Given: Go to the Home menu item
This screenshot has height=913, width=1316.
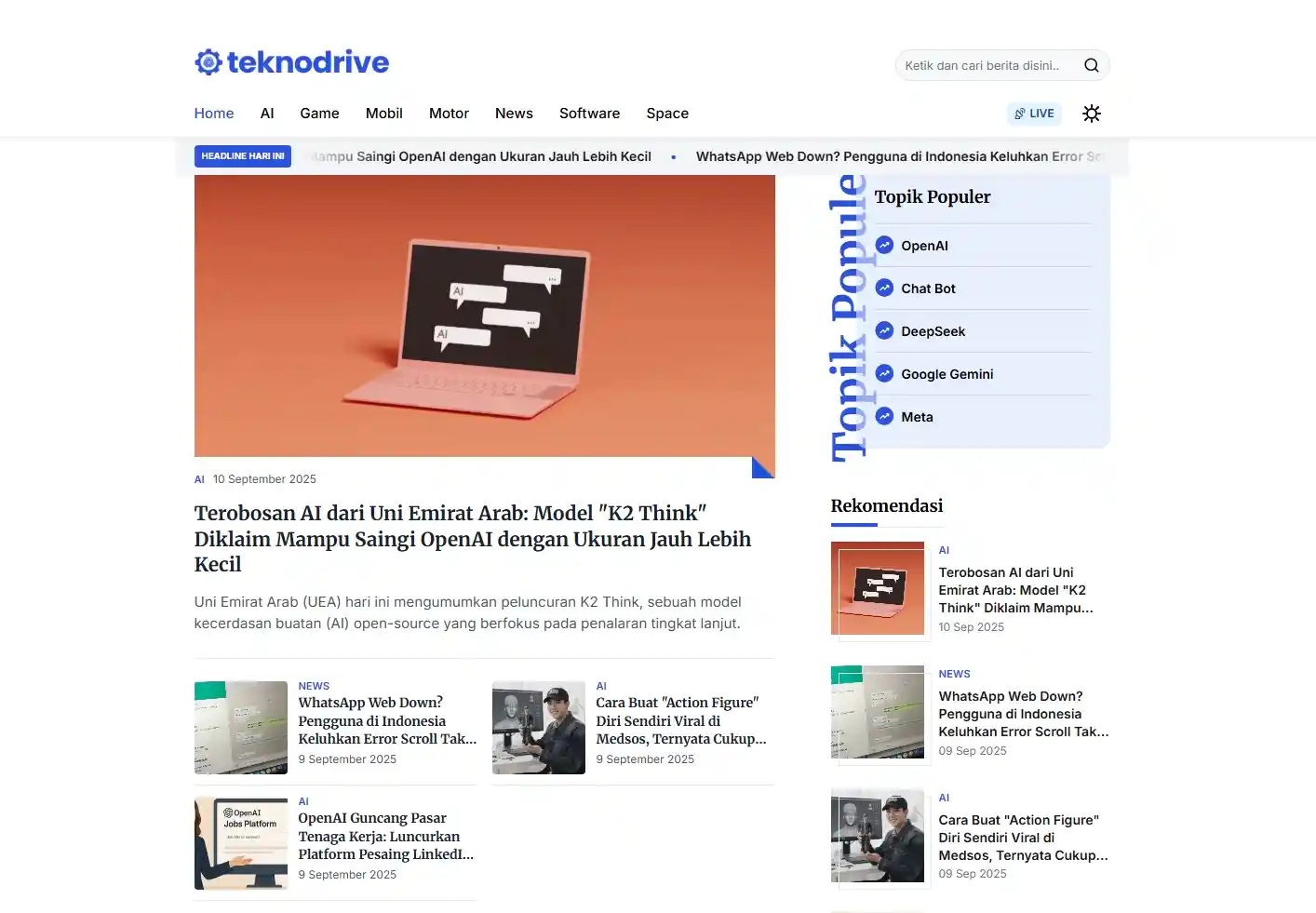Looking at the screenshot, I should 214,114.
